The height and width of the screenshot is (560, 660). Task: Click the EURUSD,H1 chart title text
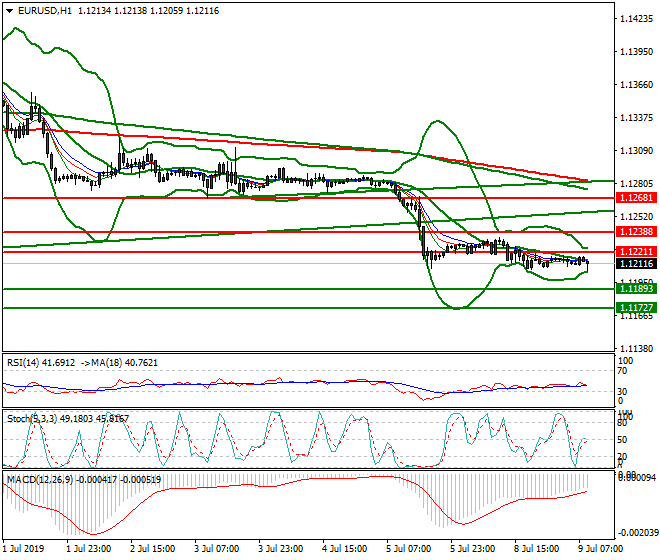[x=45, y=10]
